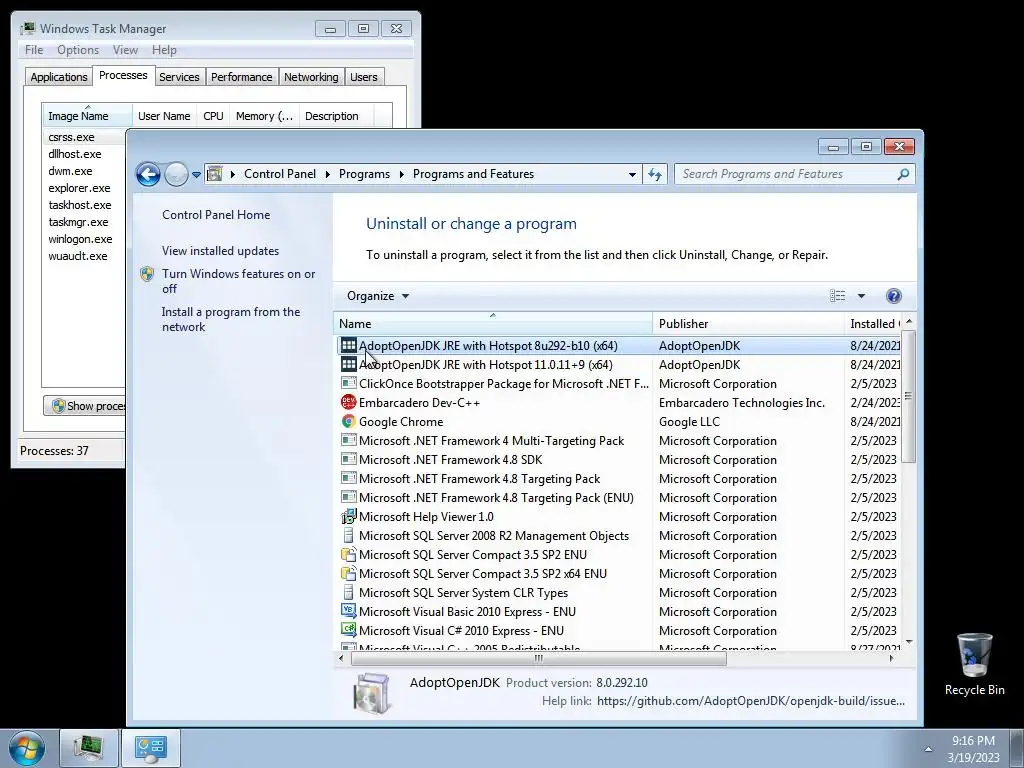Click the Refresh button next to address bar
This screenshot has width=1024, height=768.
[655, 174]
